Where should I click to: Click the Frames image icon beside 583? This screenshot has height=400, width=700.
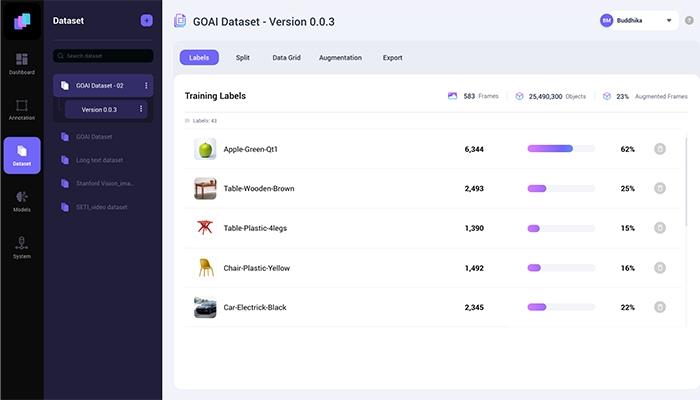452,96
